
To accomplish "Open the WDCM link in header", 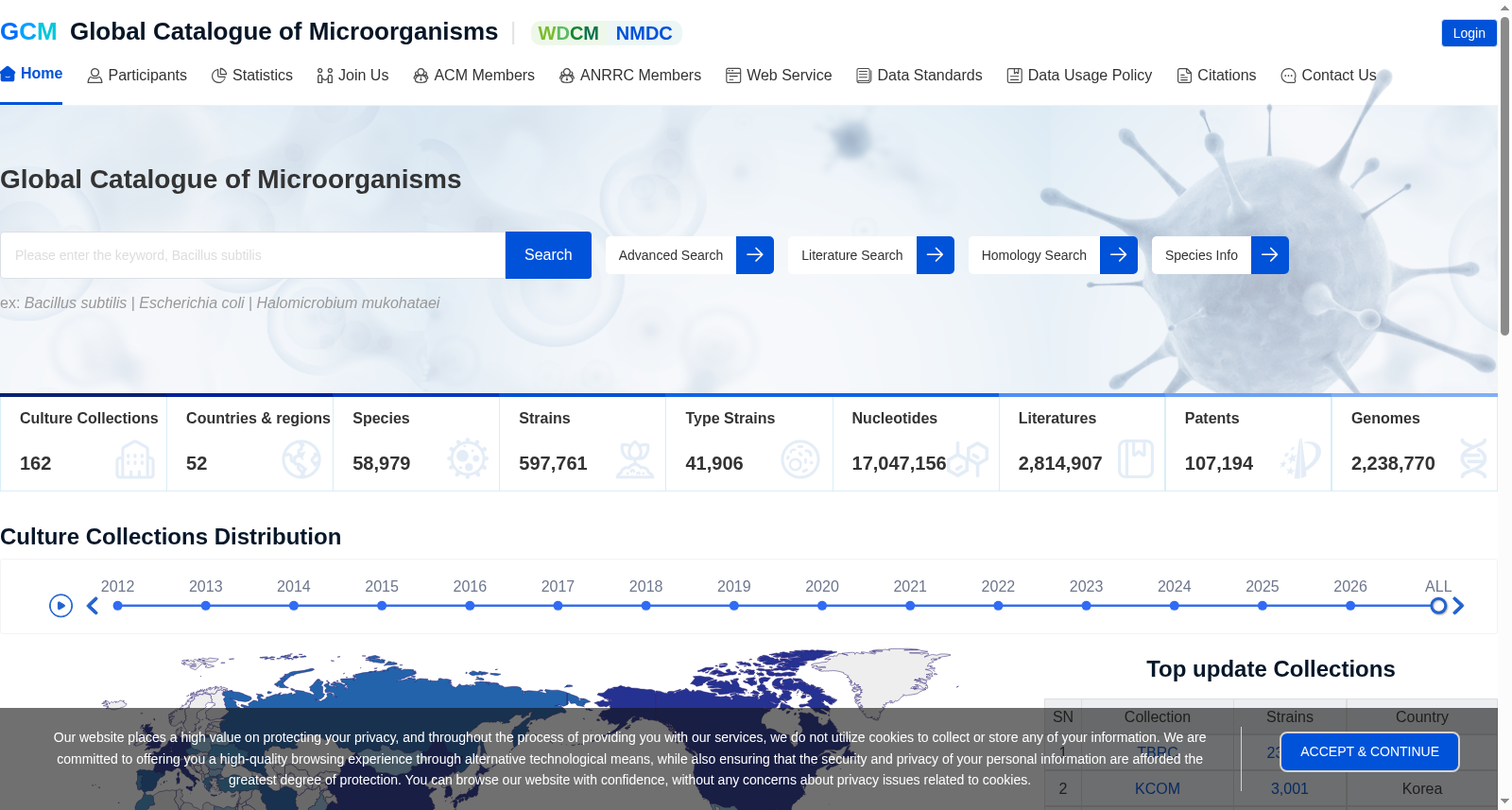I will (x=568, y=33).
